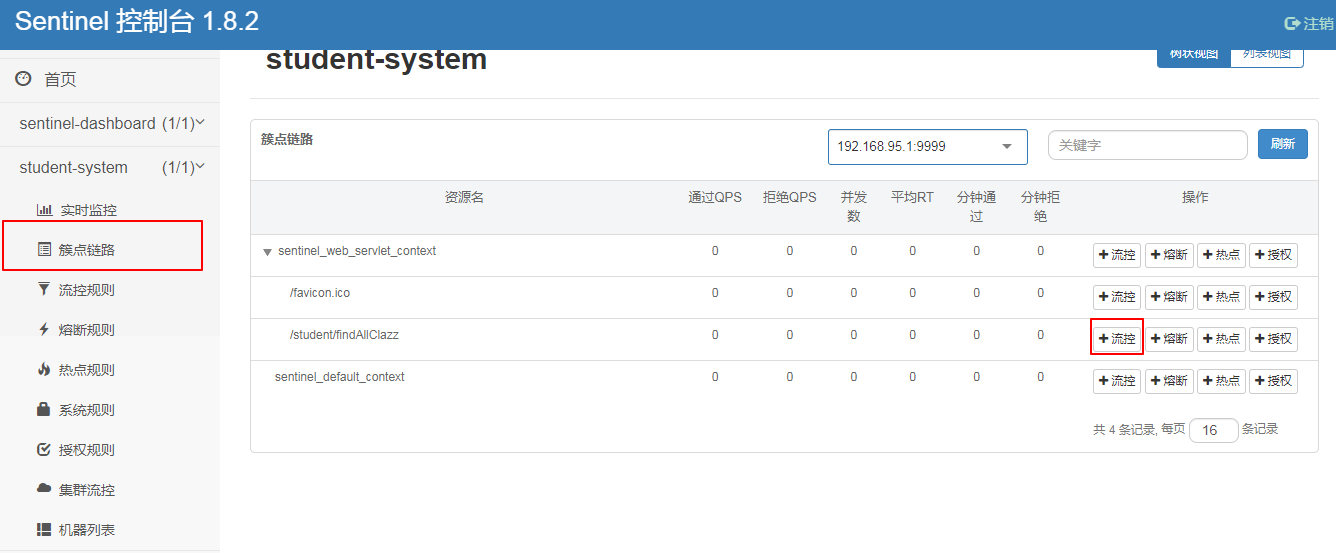Click the 熔断规则 lightning bolt icon

tap(44, 329)
